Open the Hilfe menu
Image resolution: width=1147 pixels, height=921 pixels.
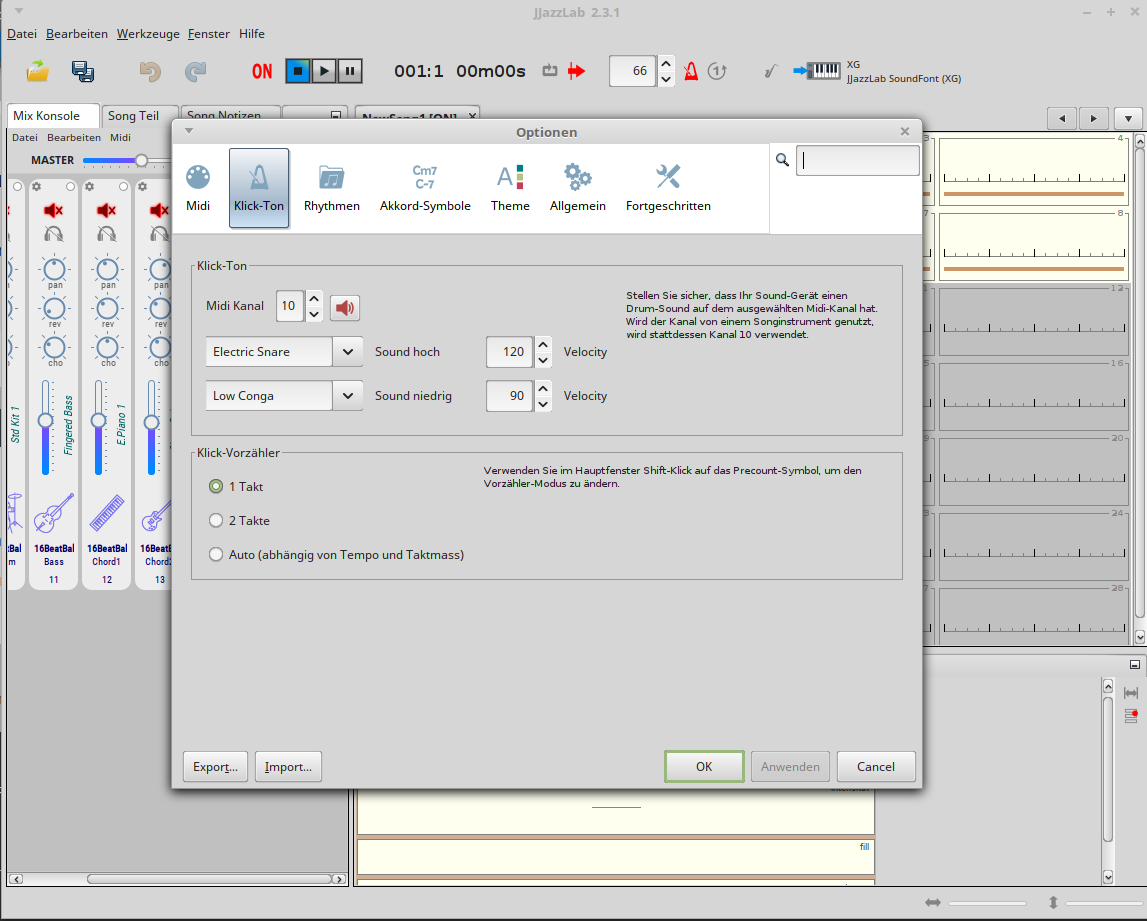click(x=252, y=34)
